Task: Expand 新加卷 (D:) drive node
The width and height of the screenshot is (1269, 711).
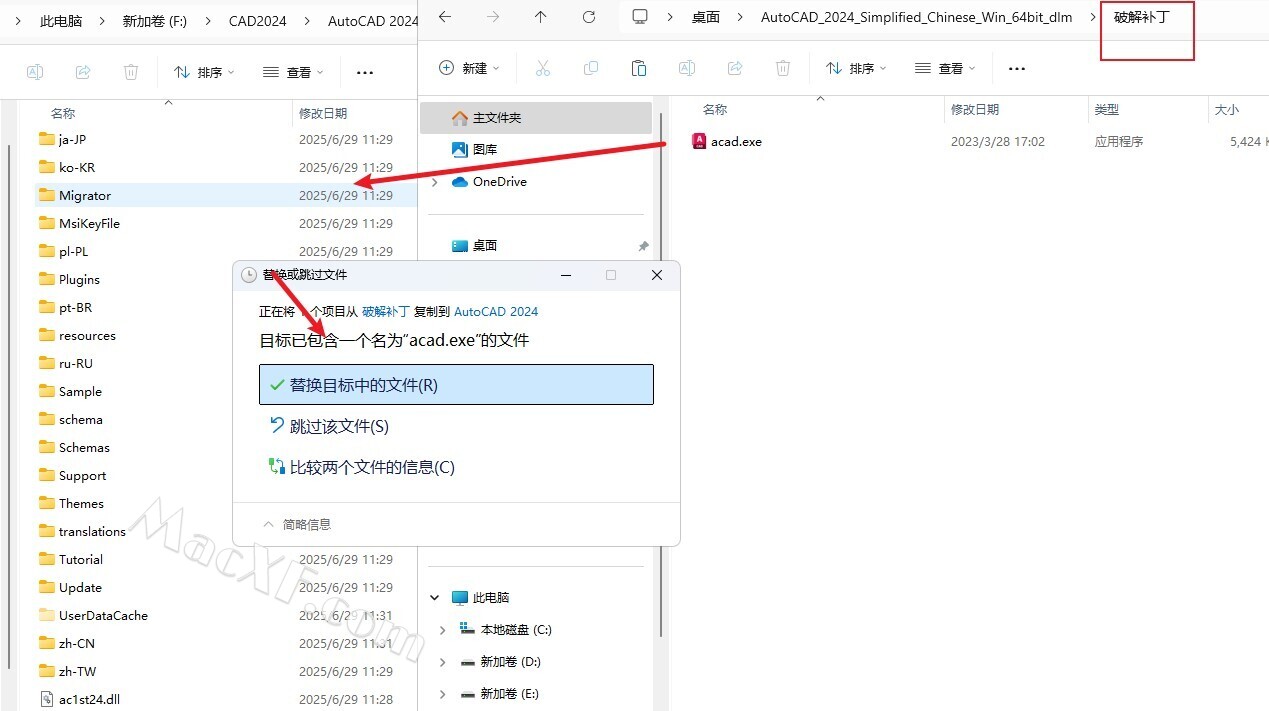Action: 444,662
